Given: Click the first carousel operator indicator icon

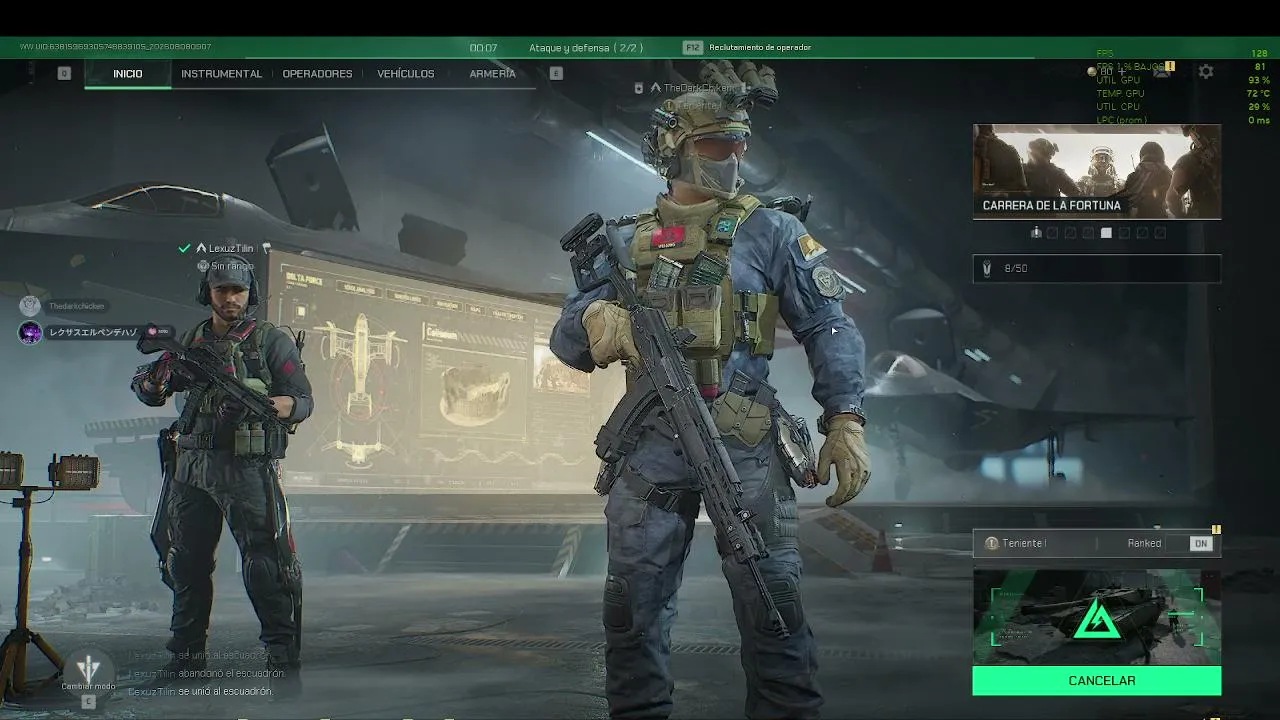Looking at the screenshot, I should (1036, 233).
